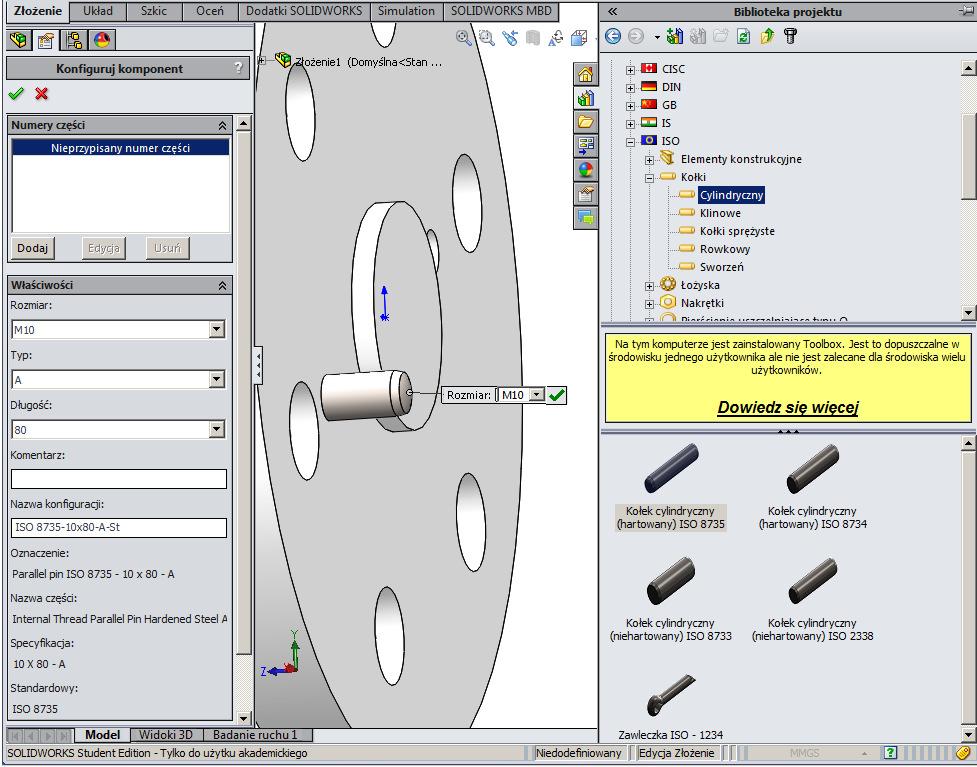The image size is (977, 767).
Task: Click the status bar help question mark icon
Action: [890, 753]
